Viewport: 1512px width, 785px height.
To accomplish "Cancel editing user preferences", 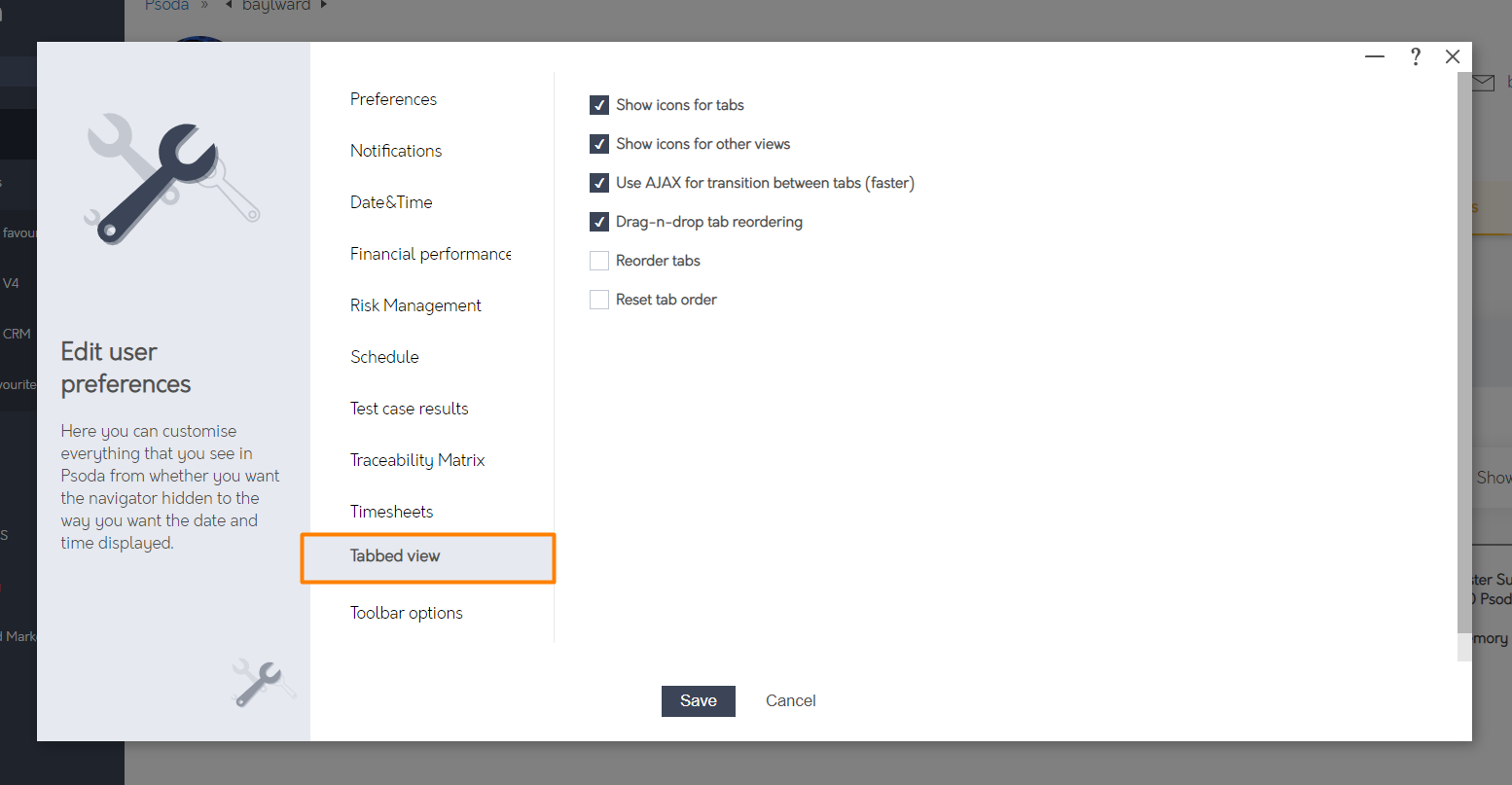I will 790,700.
